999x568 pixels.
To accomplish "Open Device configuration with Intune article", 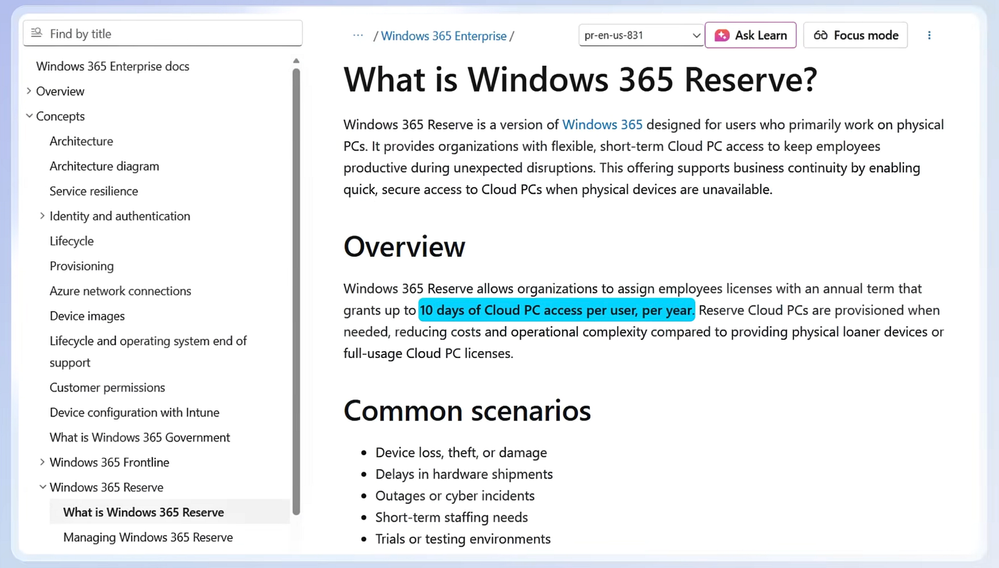I will [134, 413].
